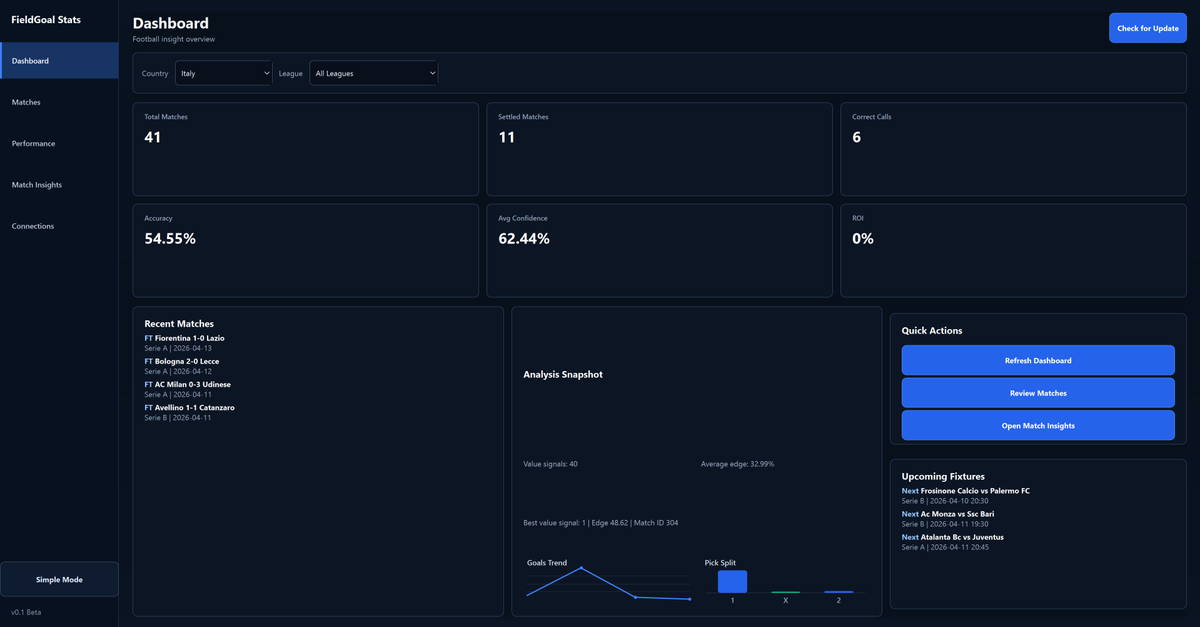Select Match Insights in sidebar
This screenshot has height=627, width=1200.
(59, 185)
